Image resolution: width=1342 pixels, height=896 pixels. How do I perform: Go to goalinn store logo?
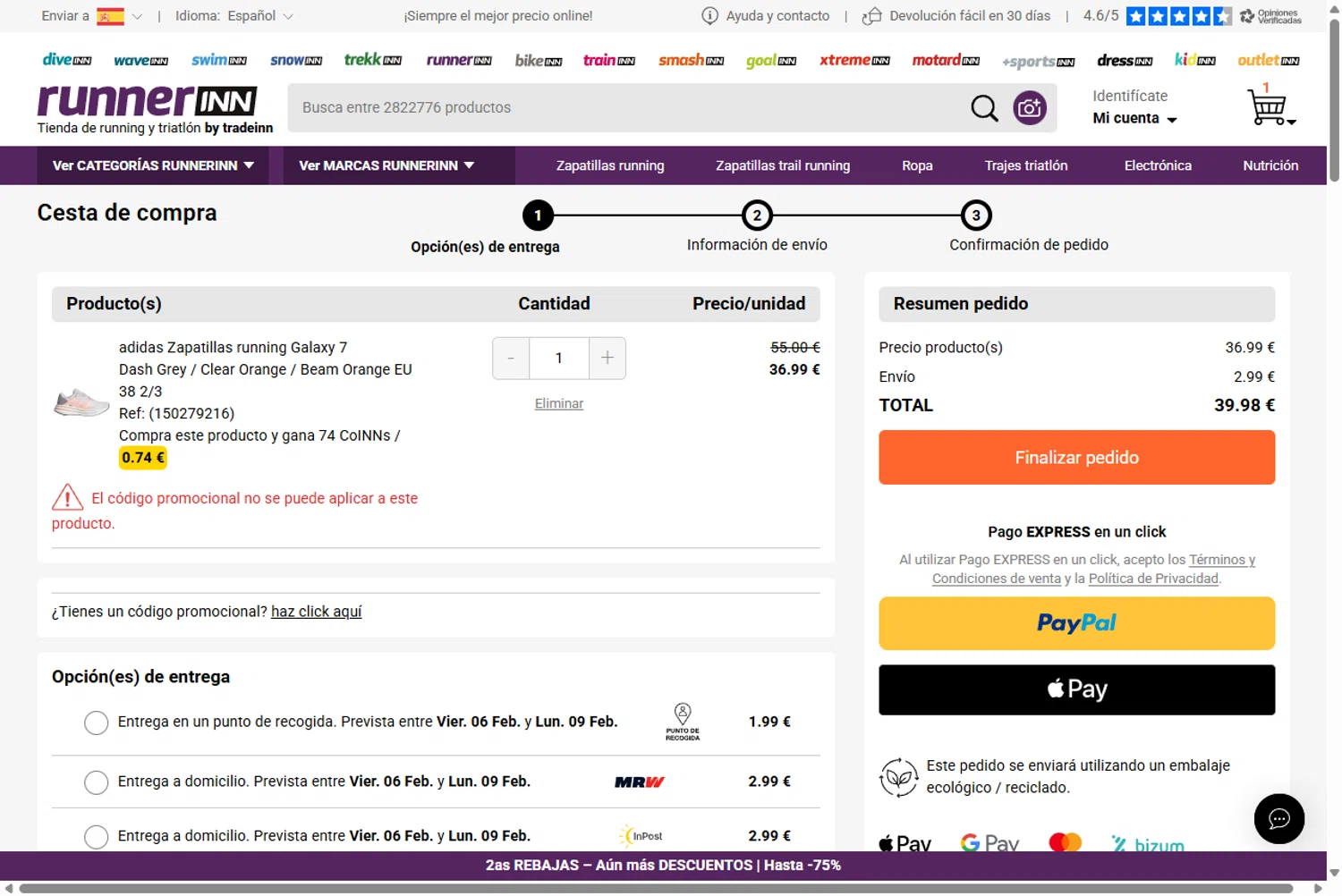click(x=771, y=61)
